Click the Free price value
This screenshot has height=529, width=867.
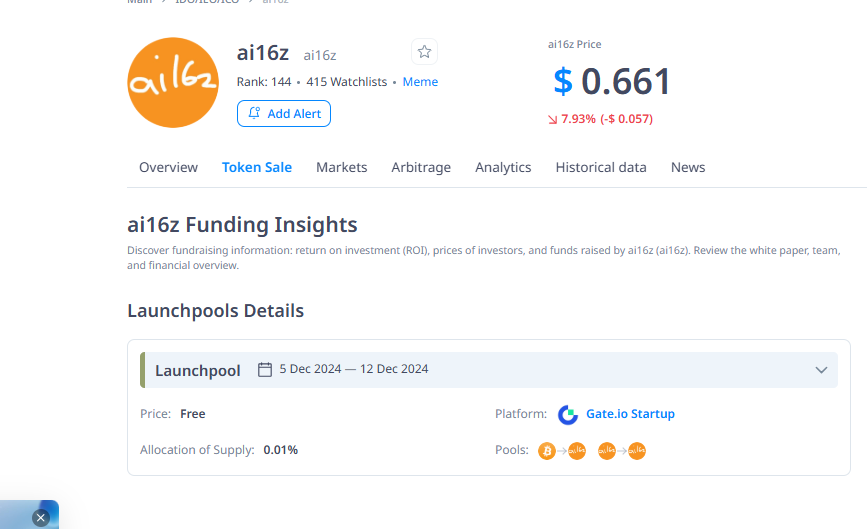coord(193,414)
